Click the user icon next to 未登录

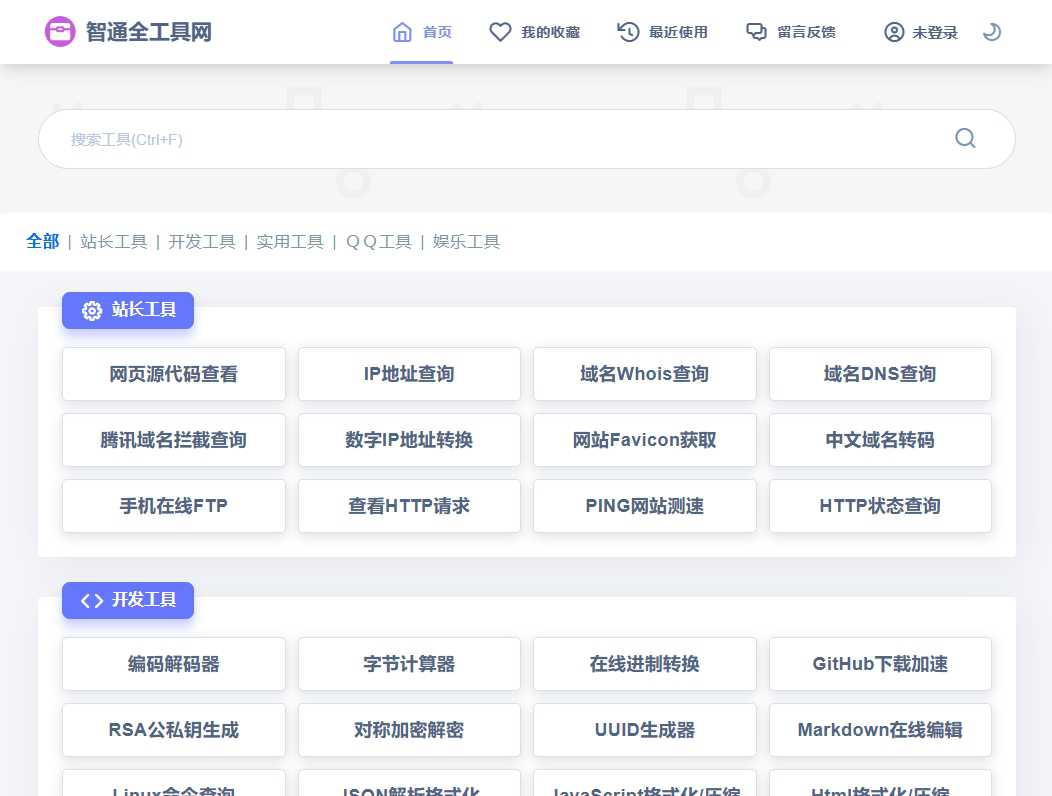click(894, 31)
